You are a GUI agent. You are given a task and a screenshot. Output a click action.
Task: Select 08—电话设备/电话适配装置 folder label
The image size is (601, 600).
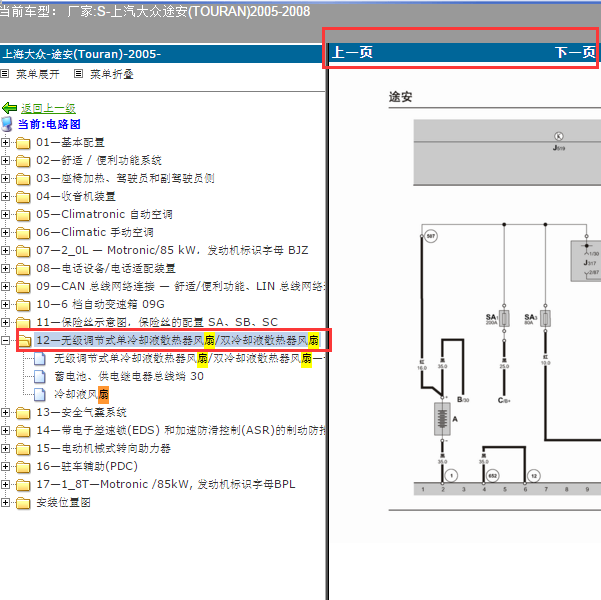(x=106, y=268)
